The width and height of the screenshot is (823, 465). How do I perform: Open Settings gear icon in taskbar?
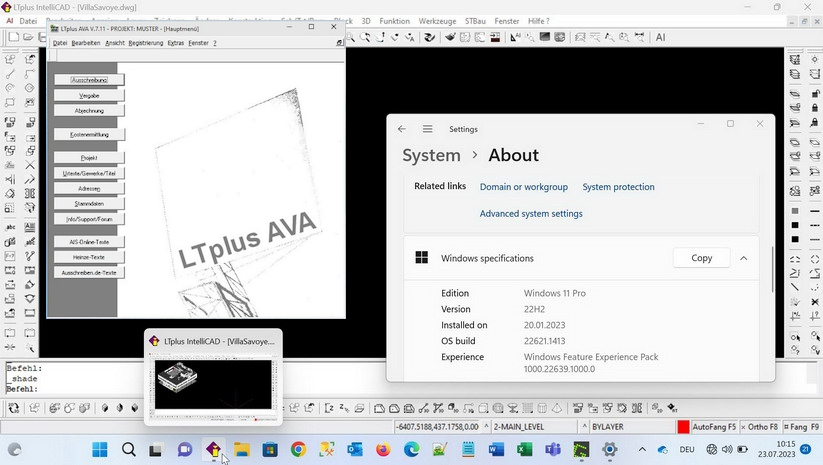point(609,449)
